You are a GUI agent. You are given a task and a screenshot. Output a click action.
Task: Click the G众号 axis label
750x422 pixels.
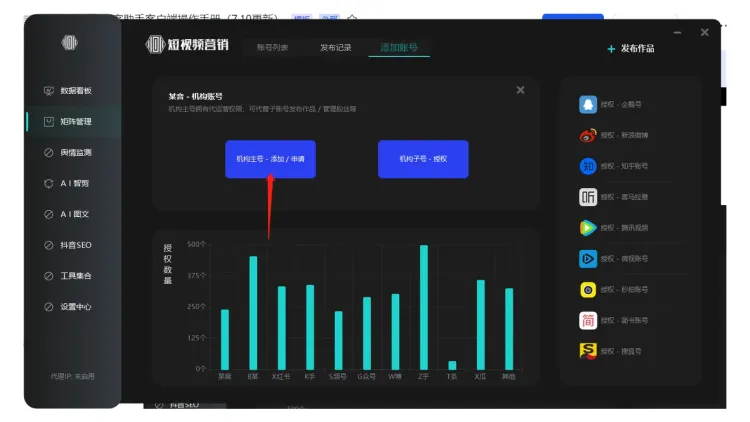(x=366, y=377)
